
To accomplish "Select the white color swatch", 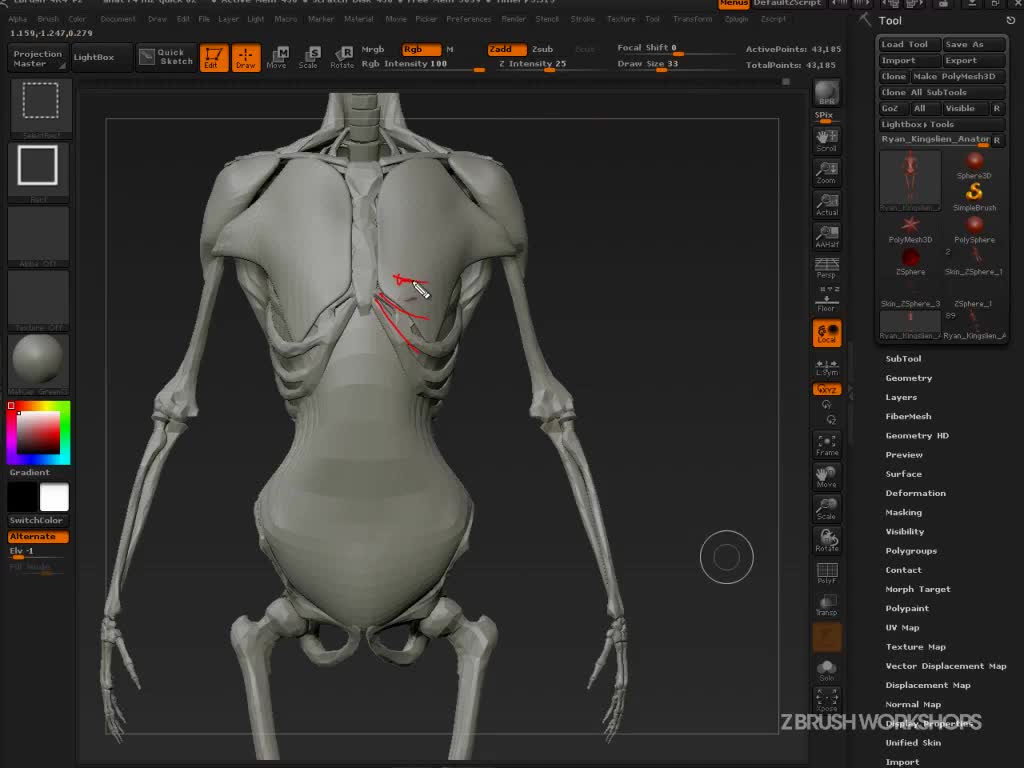I will (54, 498).
